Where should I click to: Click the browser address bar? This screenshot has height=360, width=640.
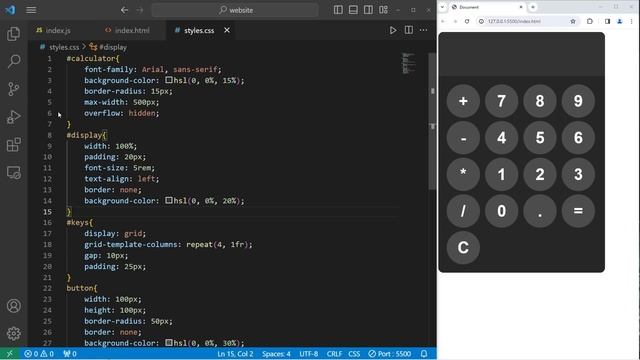pos(527,21)
